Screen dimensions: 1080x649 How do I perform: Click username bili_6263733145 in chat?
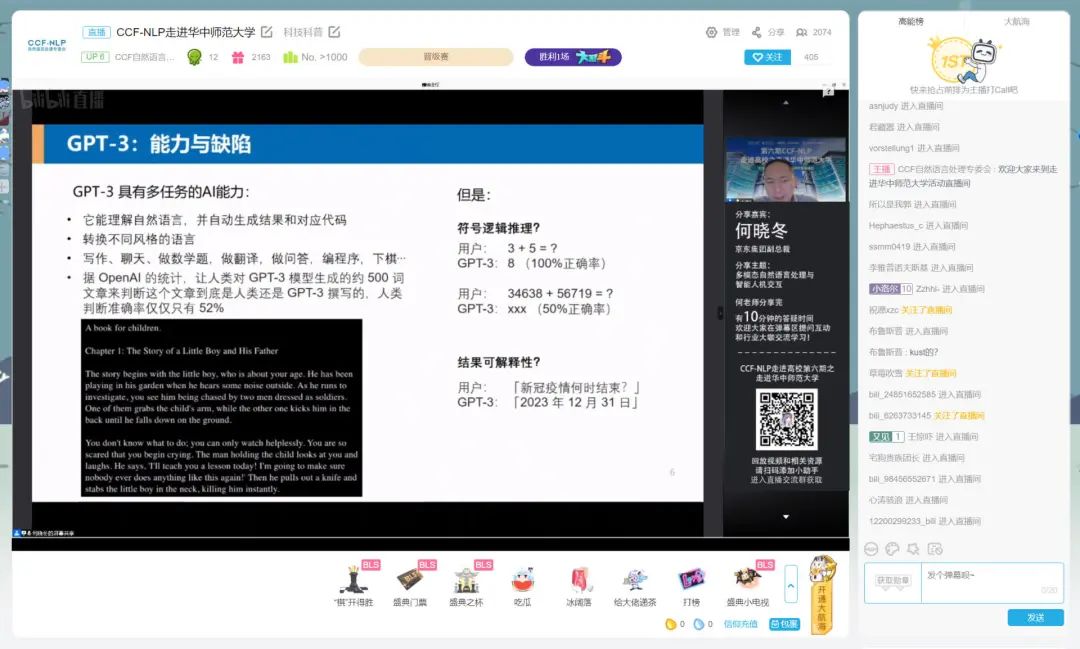pos(900,415)
